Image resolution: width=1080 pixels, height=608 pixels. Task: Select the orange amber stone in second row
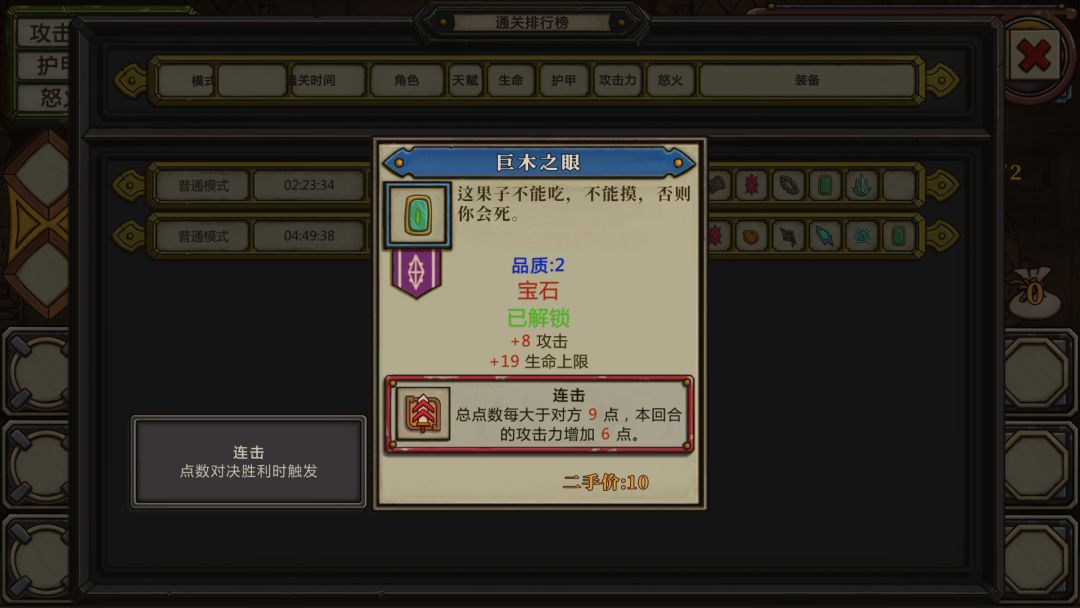coord(751,236)
